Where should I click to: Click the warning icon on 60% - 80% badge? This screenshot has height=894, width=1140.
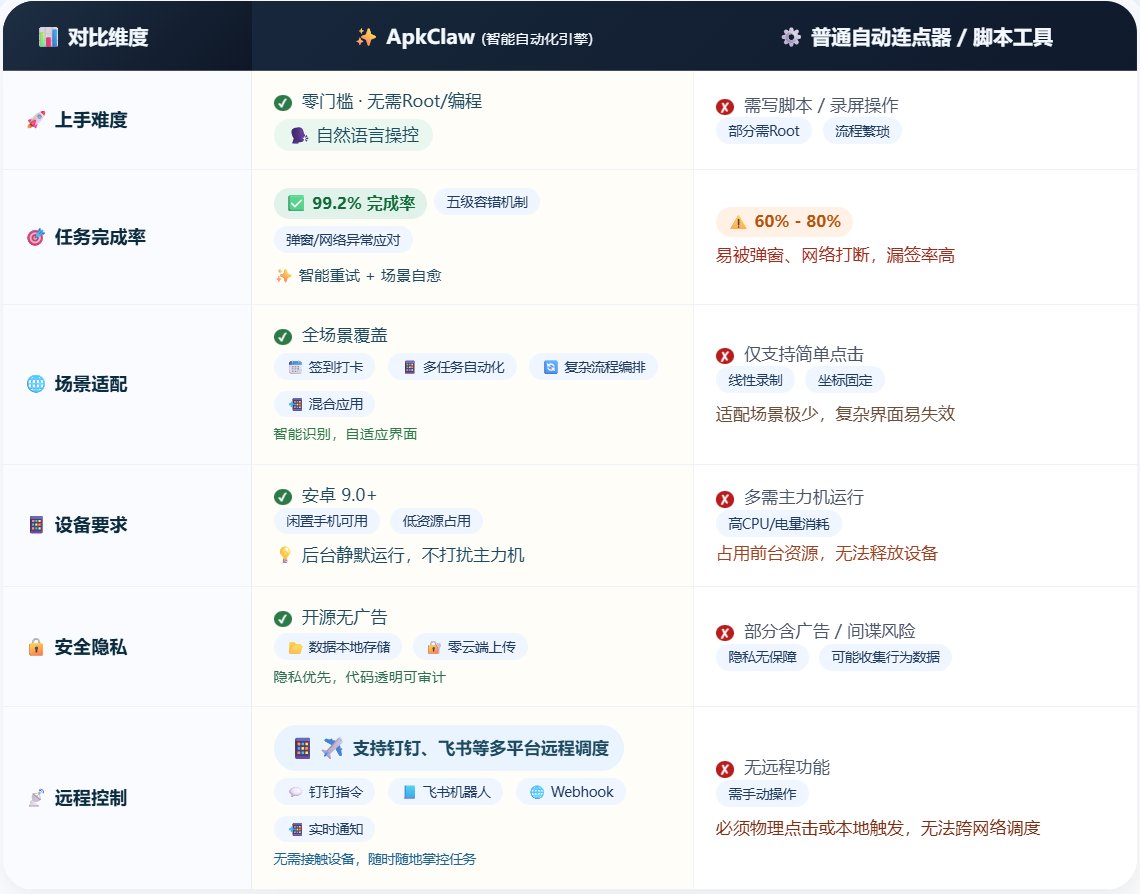point(738,222)
